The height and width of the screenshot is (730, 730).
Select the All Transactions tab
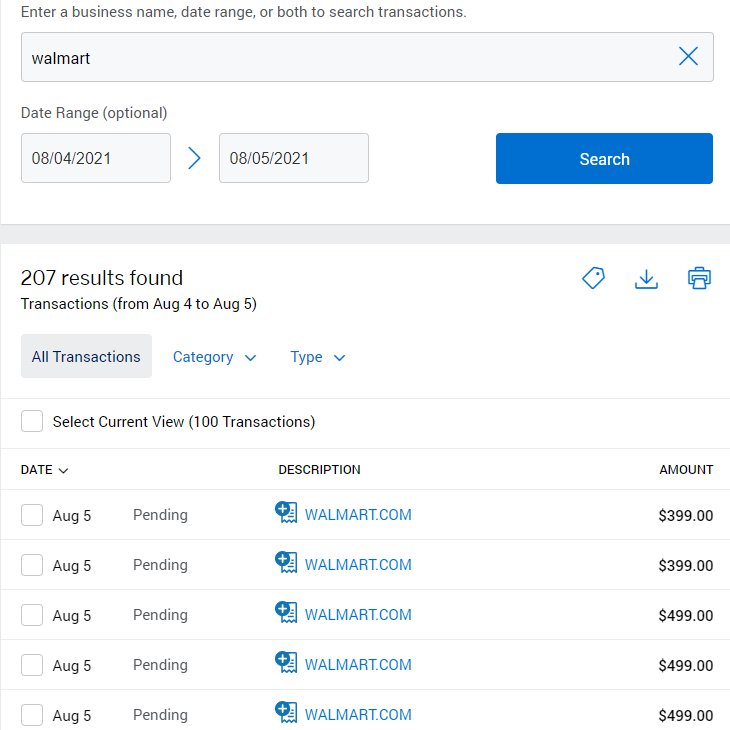tap(86, 356)
